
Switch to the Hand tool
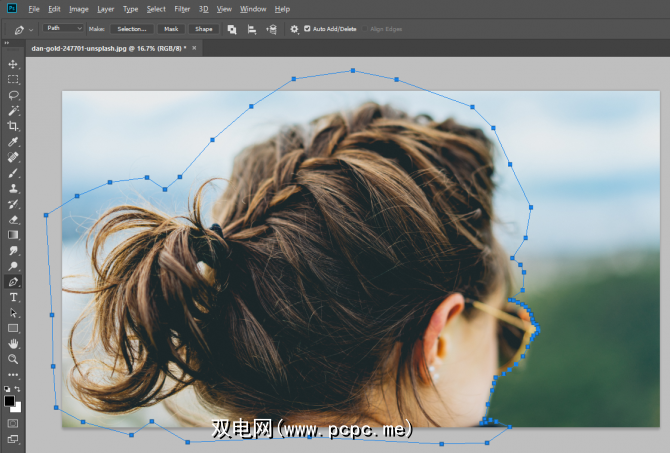13,343
